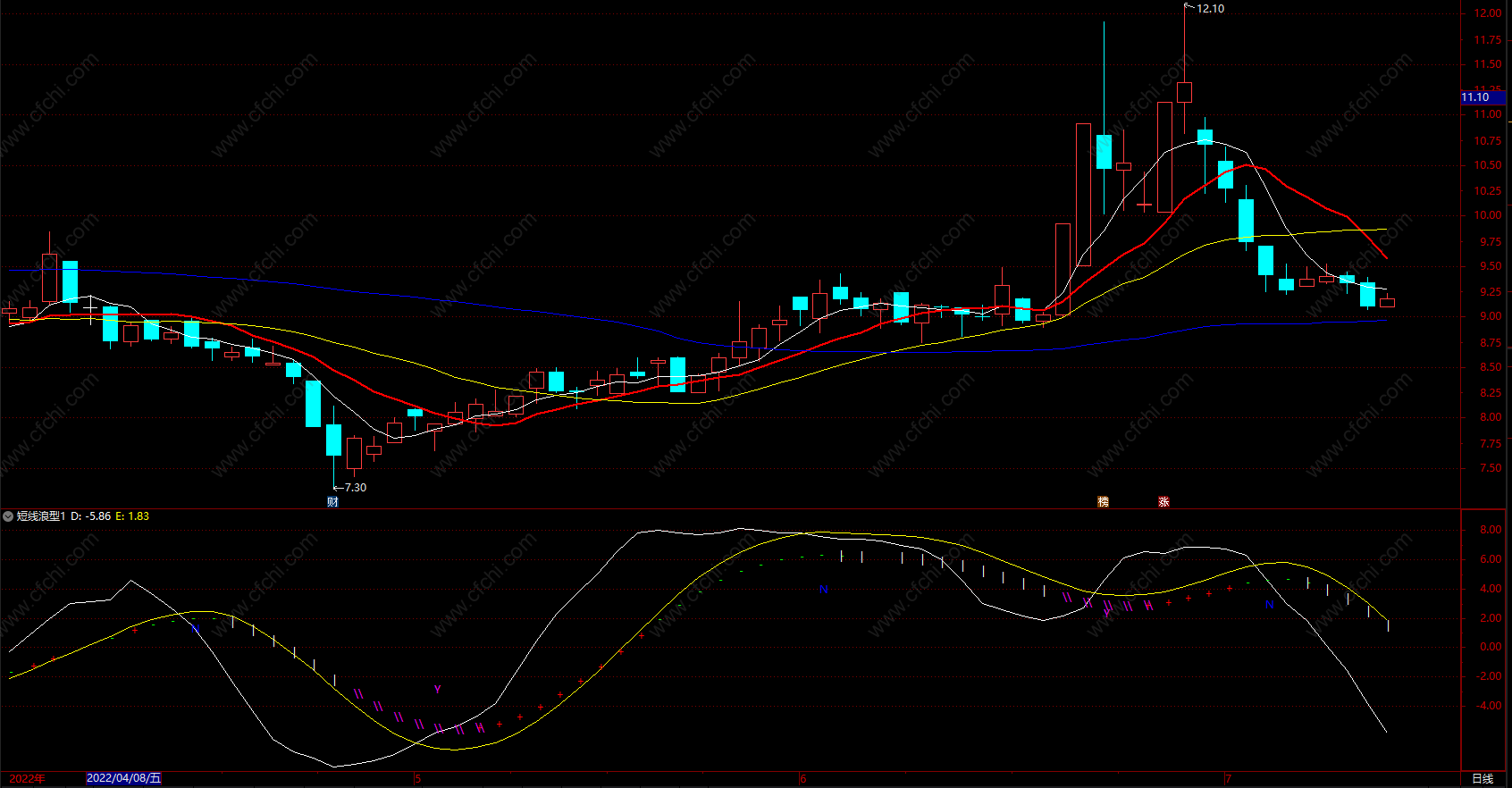Click the 12.00 price axis label
Screen dimensions: 1512x788
1488,13
